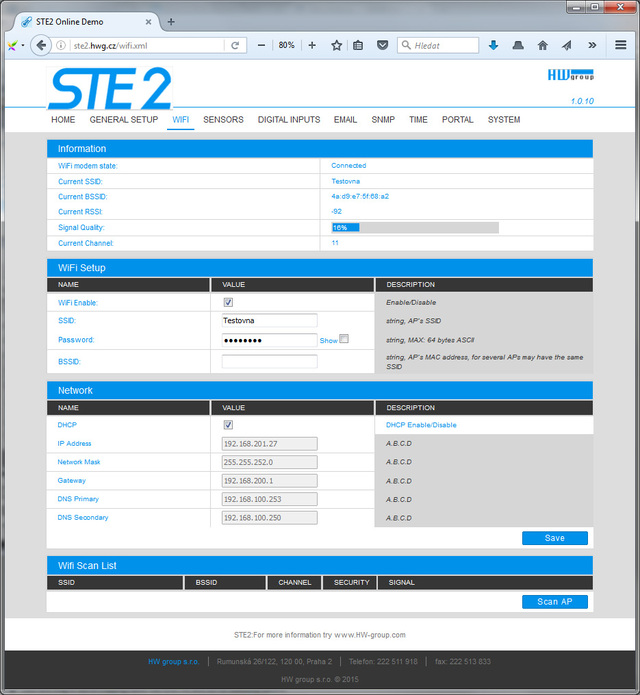
Task: Switch to the SNMP tab
Action: tap(383, 120)
